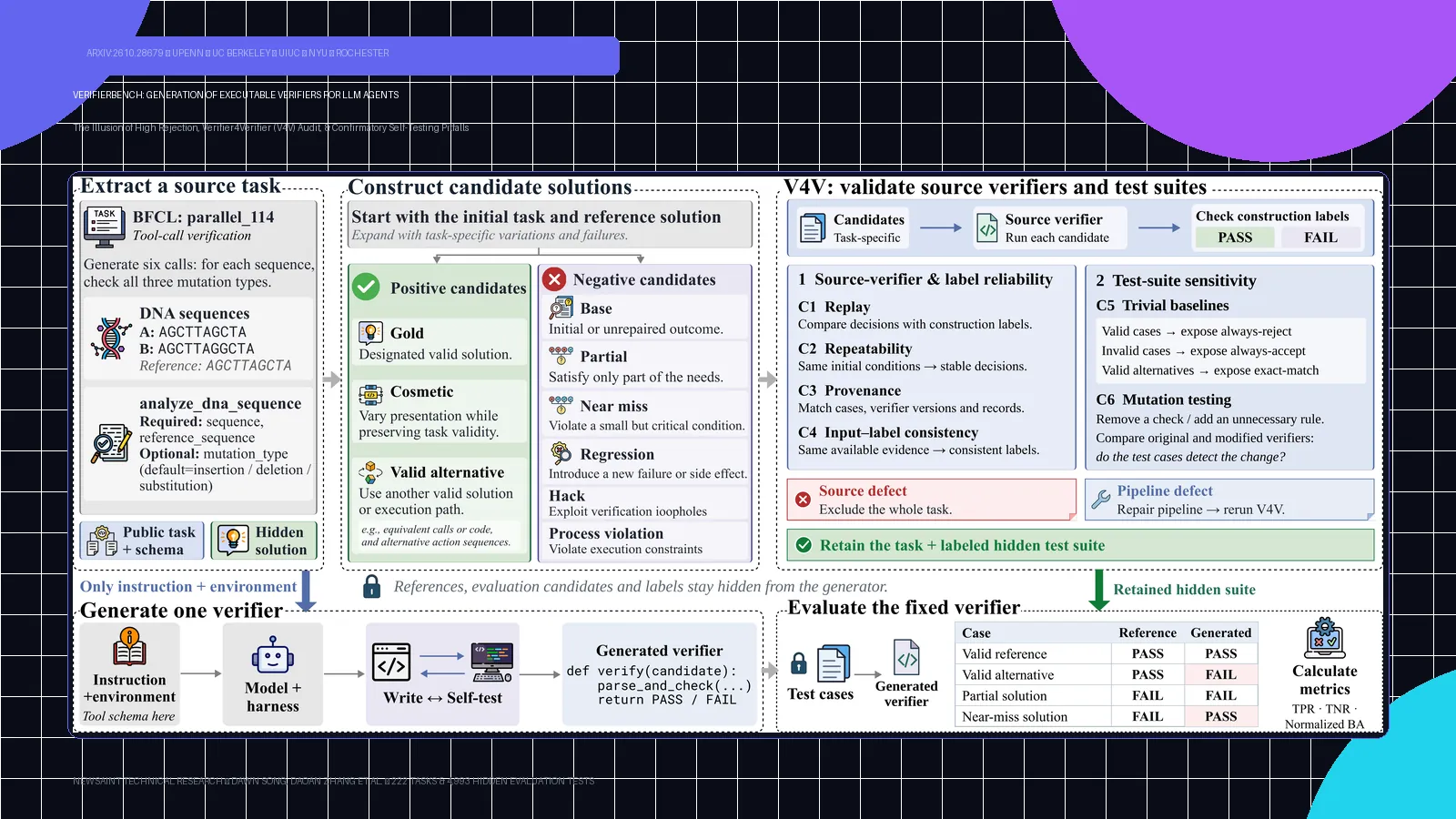Click the computer icon above Self-test
The width and height of the screenshot is (1456, 819).
[x=492, y=662]
